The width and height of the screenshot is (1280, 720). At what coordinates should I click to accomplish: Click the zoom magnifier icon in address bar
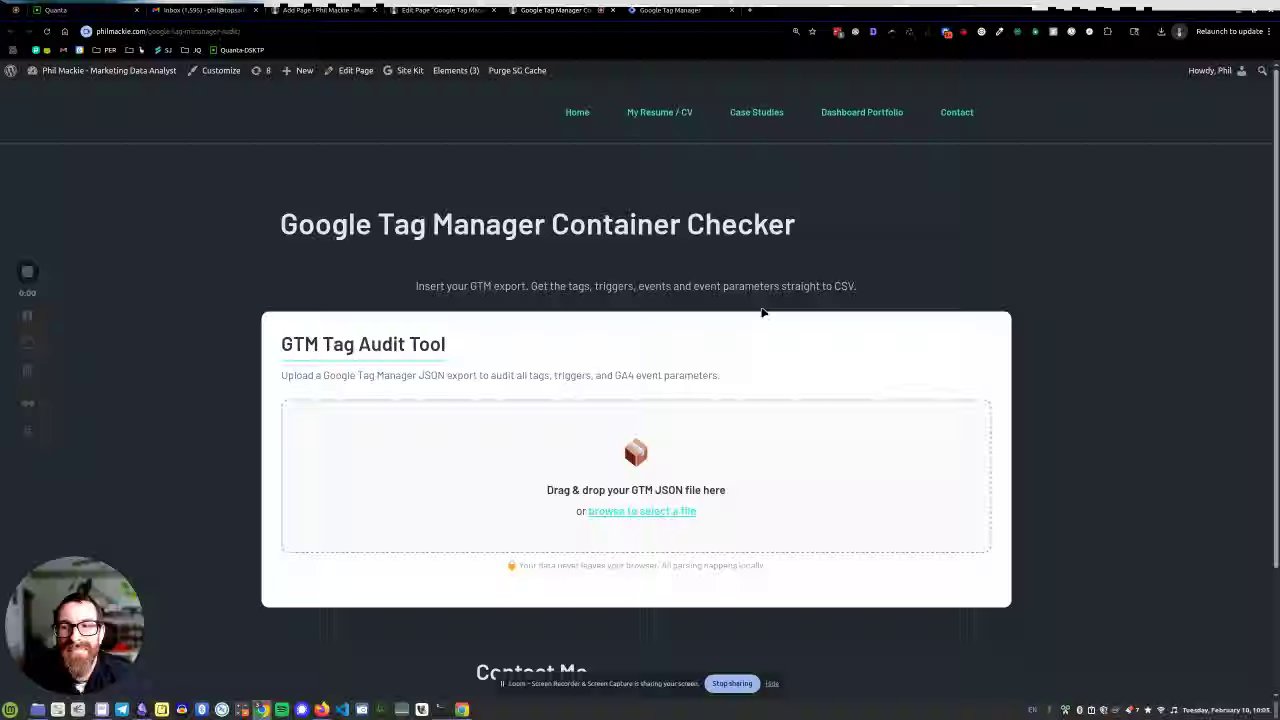(796, 31)
